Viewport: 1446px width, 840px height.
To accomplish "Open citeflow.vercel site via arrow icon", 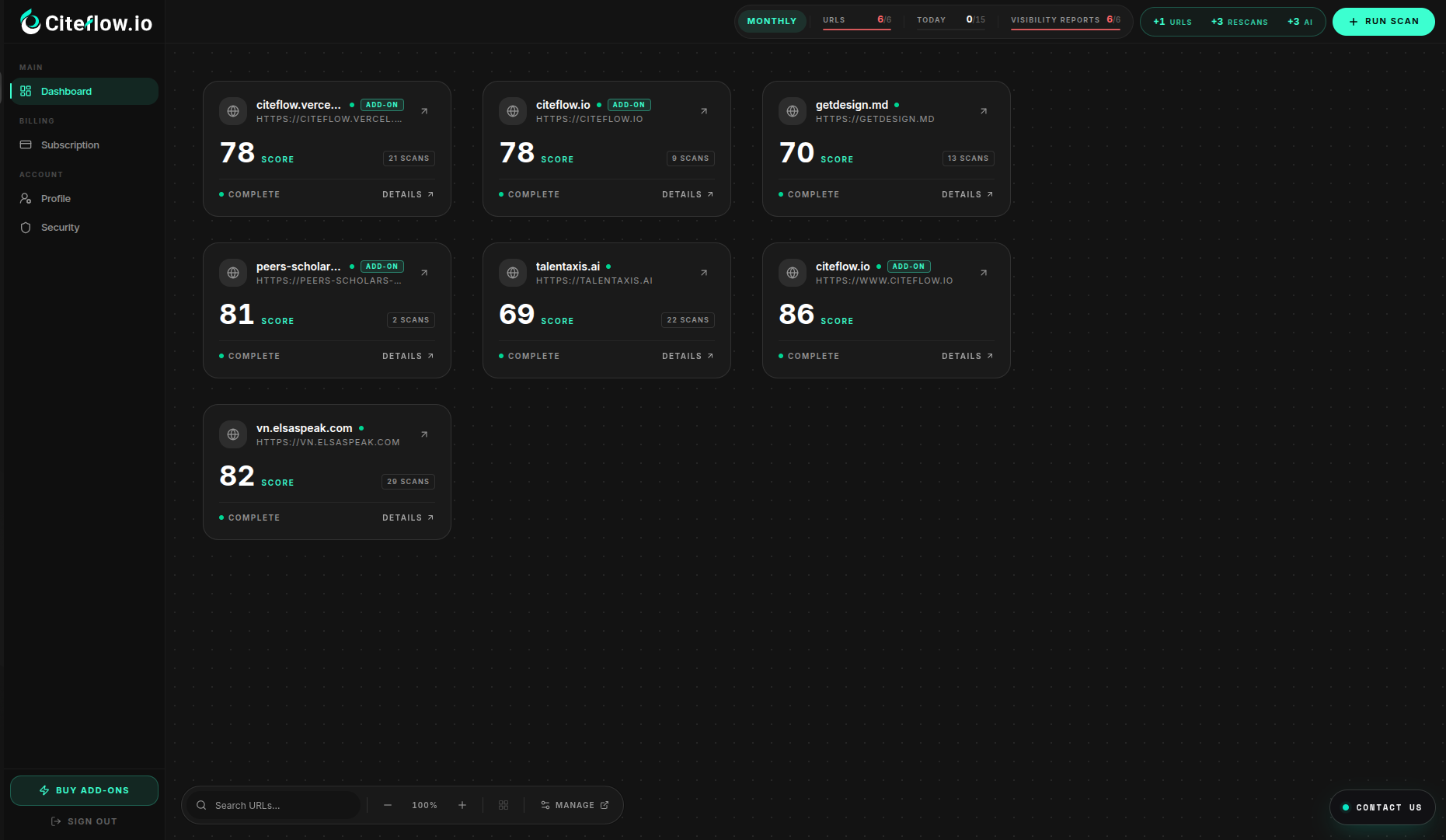I will click(x=424, y=111).
